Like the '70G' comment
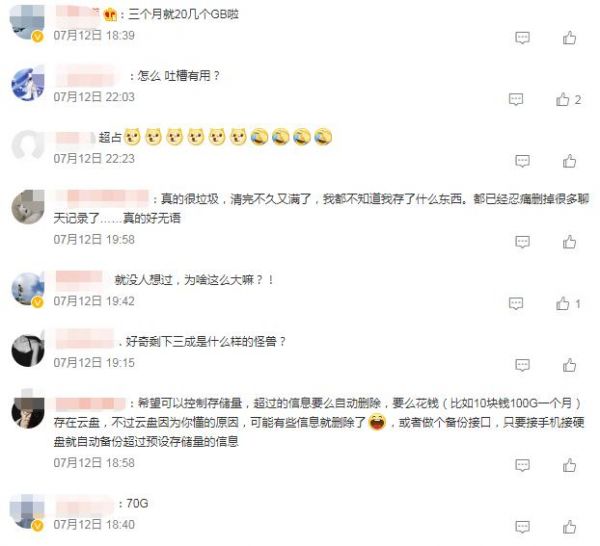This screenshot has height=546, width=600. (x=569, y=527)
